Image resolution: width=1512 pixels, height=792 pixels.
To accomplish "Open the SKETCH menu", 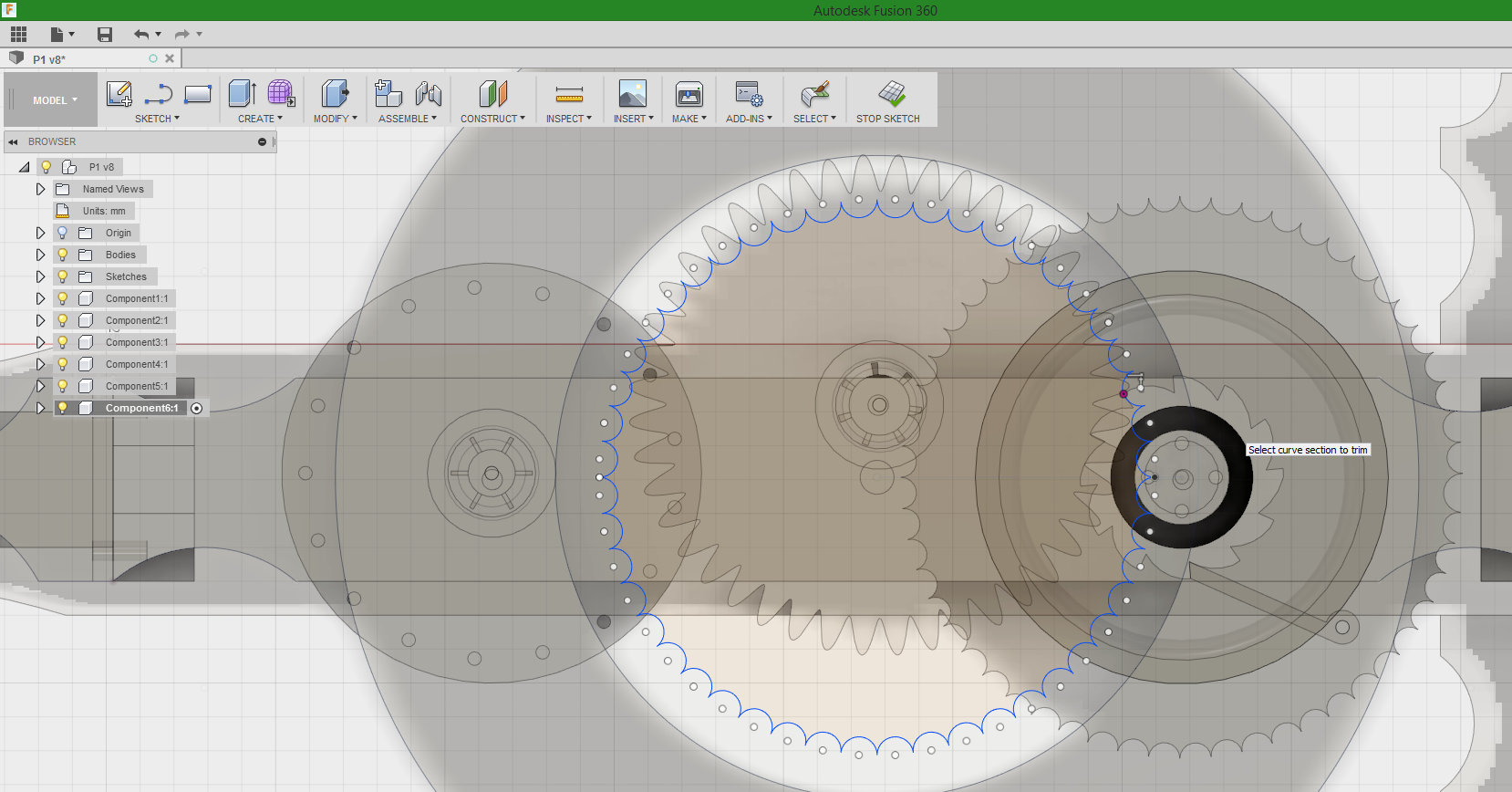I will 157,119.
